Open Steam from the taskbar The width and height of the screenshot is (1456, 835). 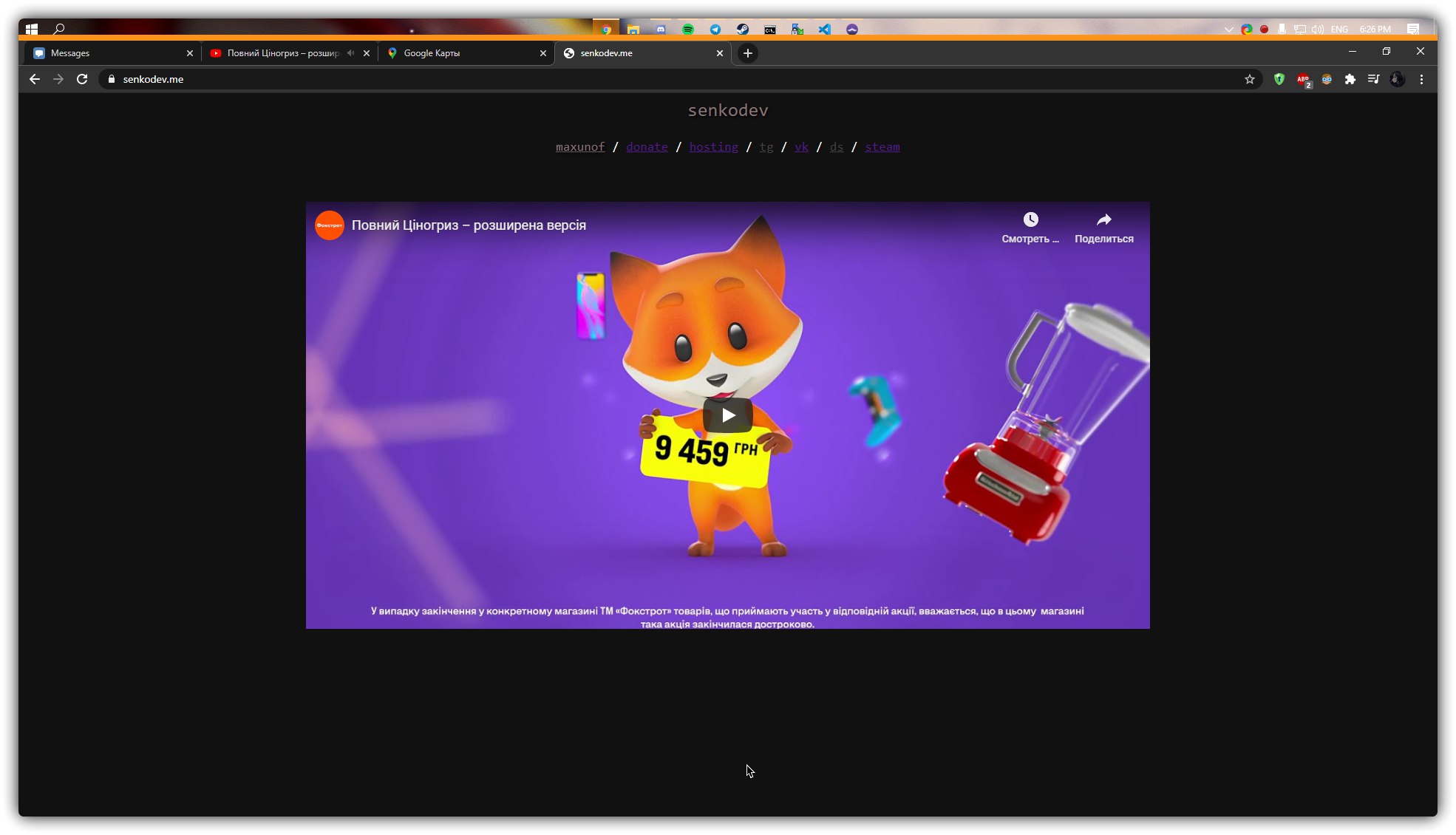[743, 29]
